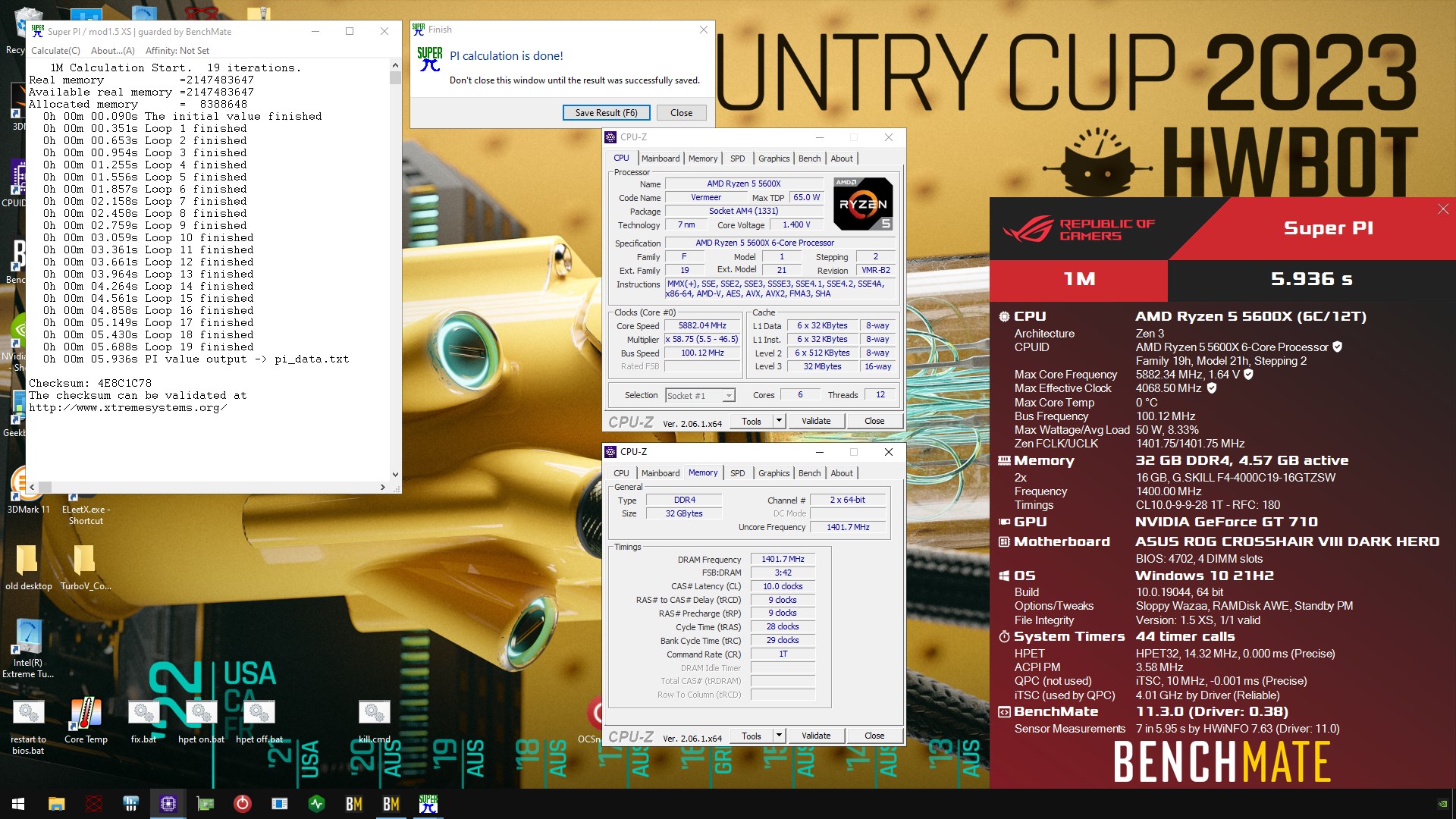Click the shield beside Max Core Frequency
This screenshot has width=1456, height=819.
pos(1248,374)
